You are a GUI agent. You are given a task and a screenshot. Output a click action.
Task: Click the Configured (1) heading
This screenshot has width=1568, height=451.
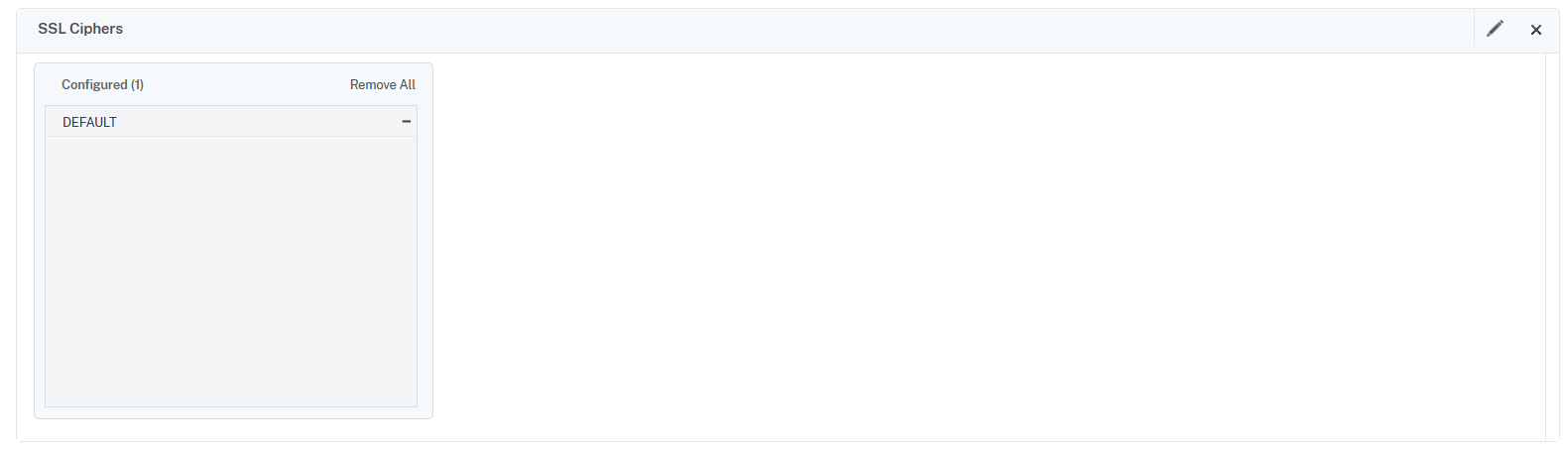(x=102, y=84)
